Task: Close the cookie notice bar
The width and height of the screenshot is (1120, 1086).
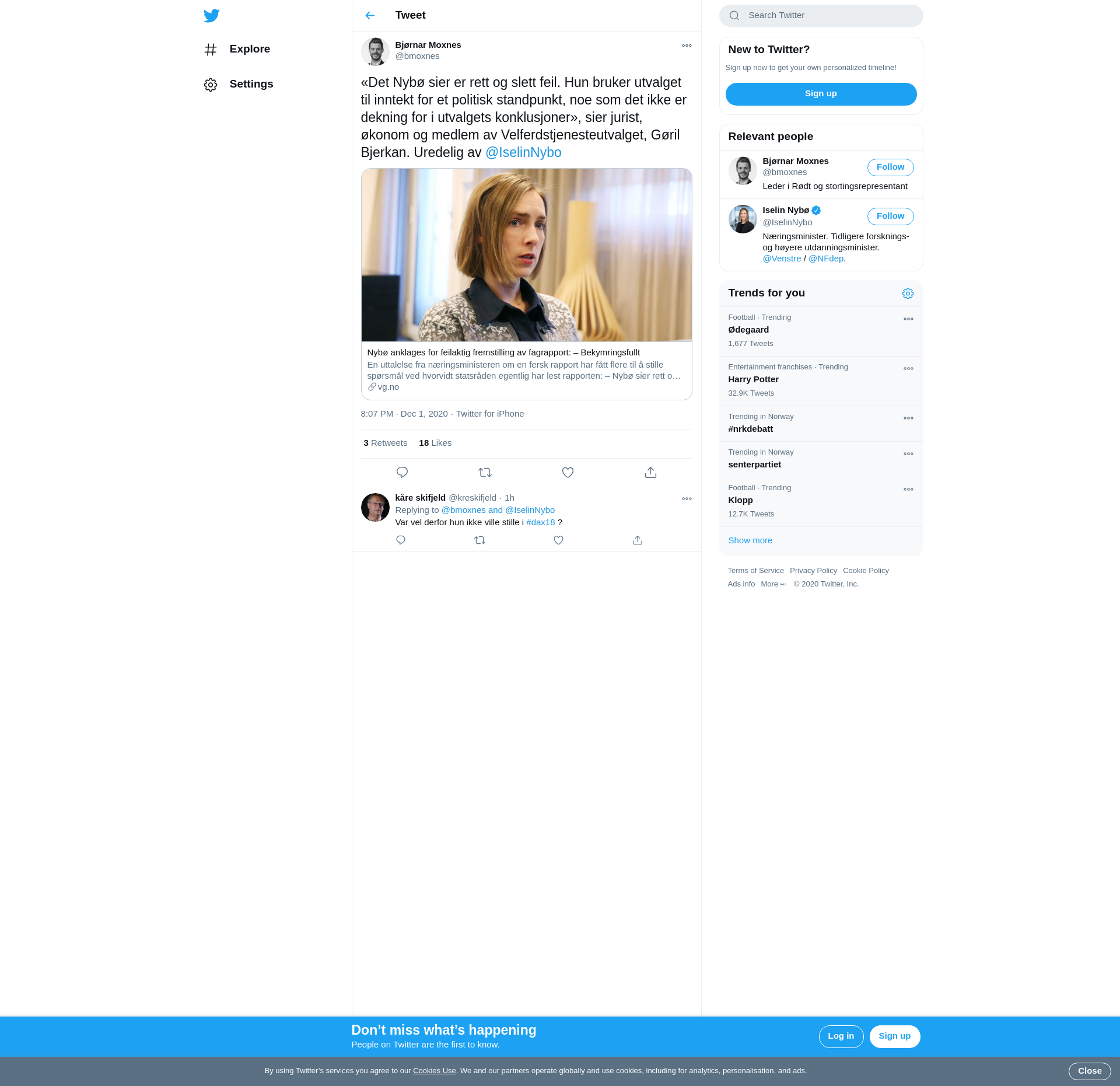Action: 1089,1071
